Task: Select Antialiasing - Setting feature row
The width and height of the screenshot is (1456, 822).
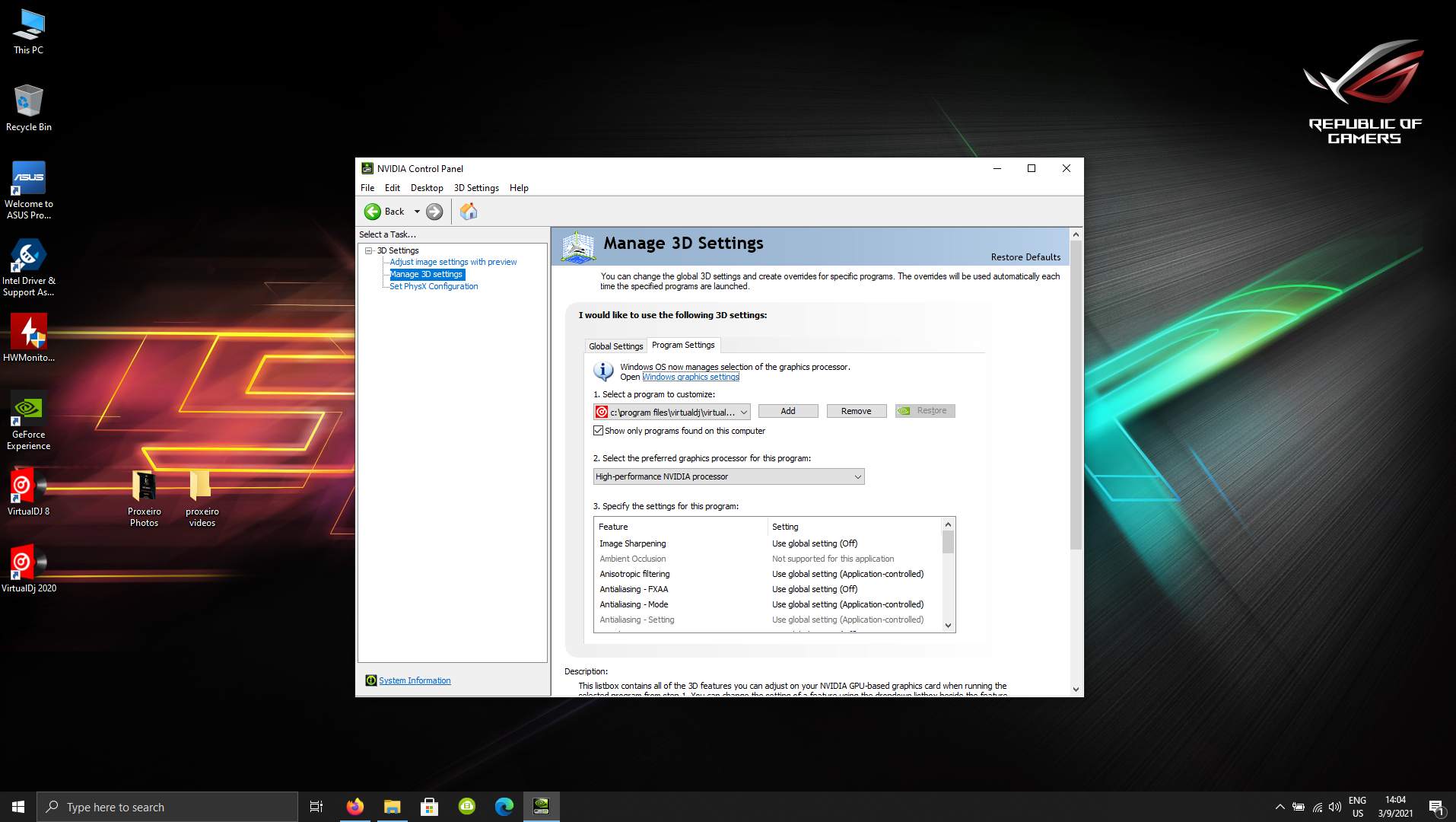Action: (768, 620)
